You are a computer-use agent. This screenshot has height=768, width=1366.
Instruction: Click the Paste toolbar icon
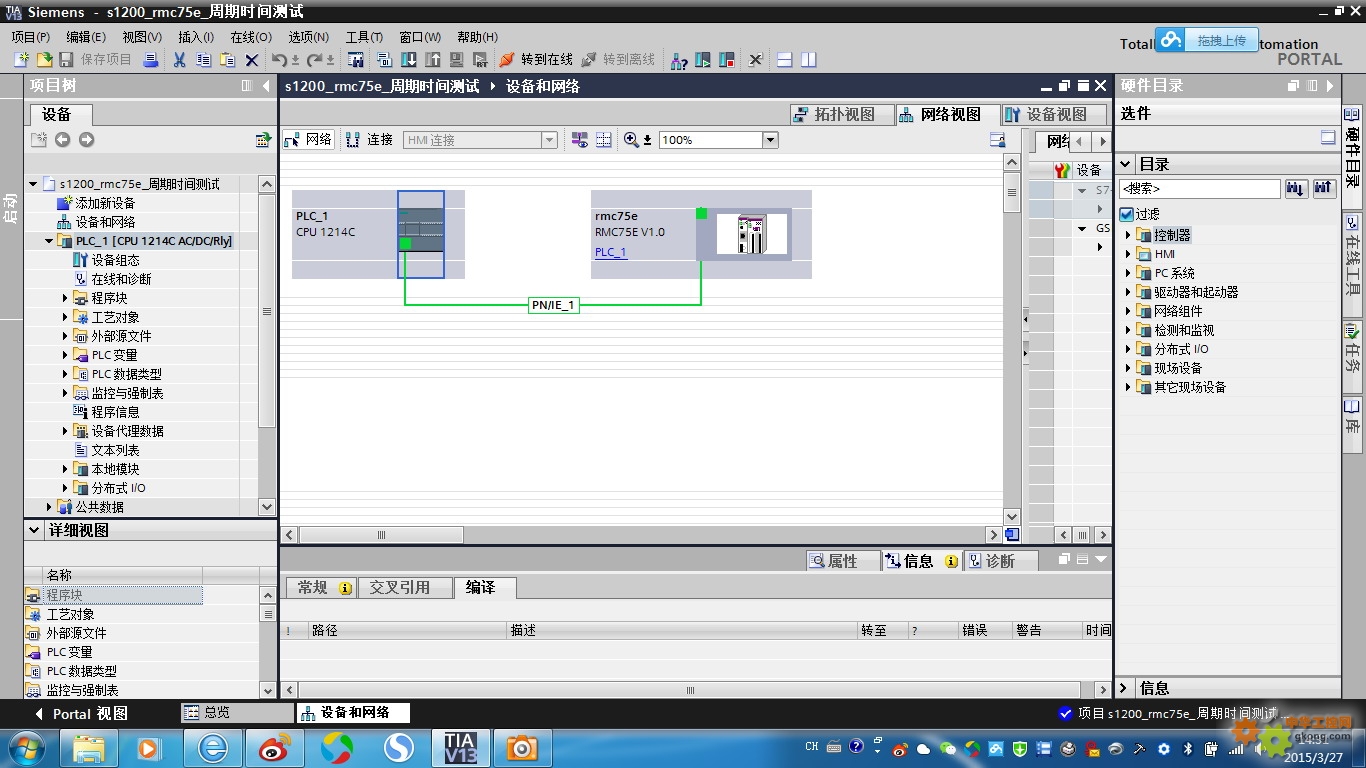(x=227, y=60)
